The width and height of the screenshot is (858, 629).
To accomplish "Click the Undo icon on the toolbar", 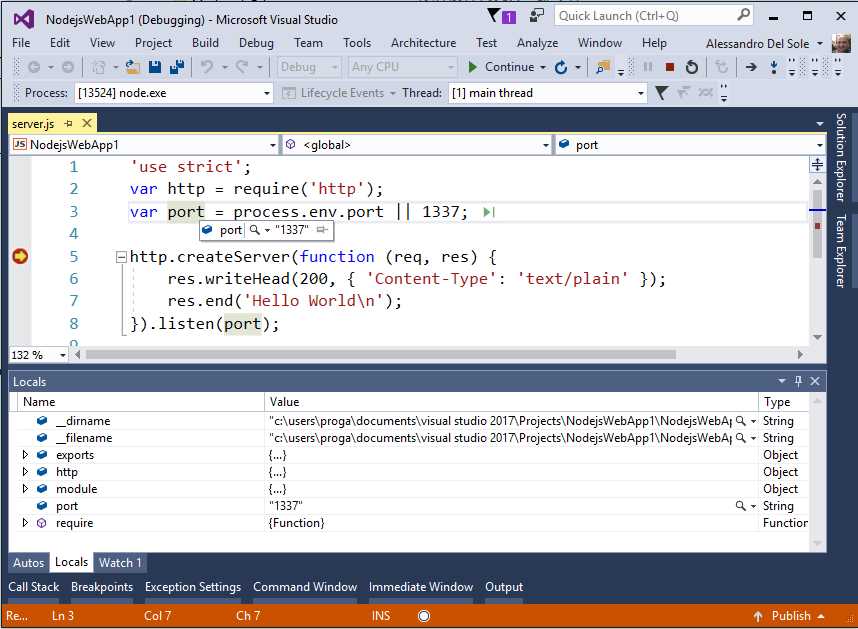I will 206,67.
